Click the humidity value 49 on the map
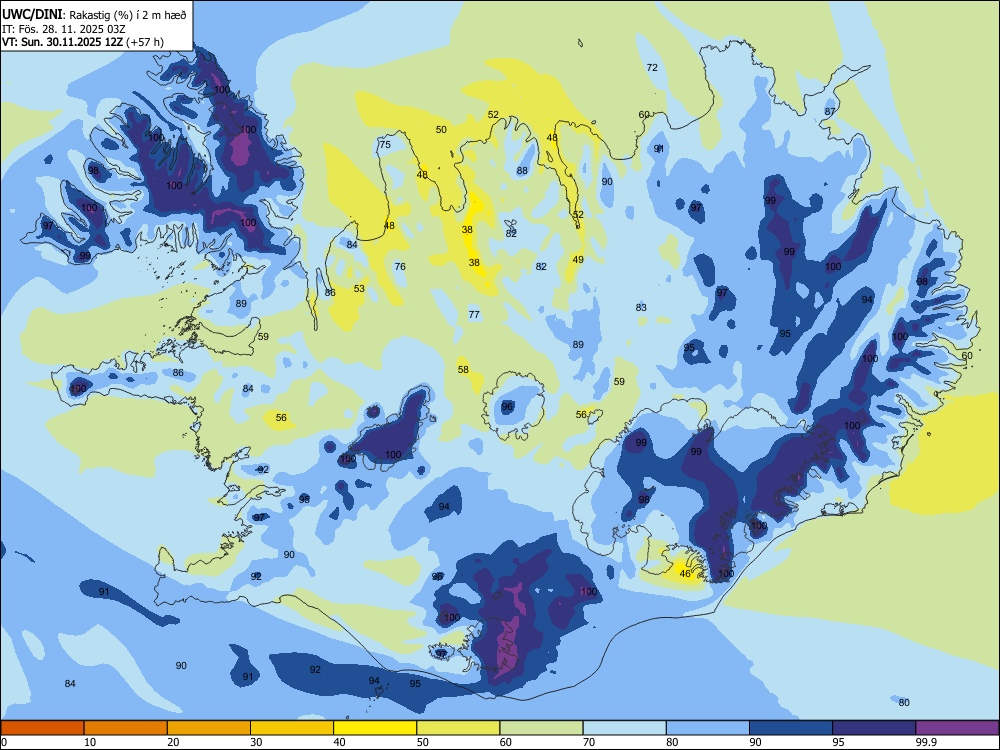The image size is (1000, 750). point(578,260)
